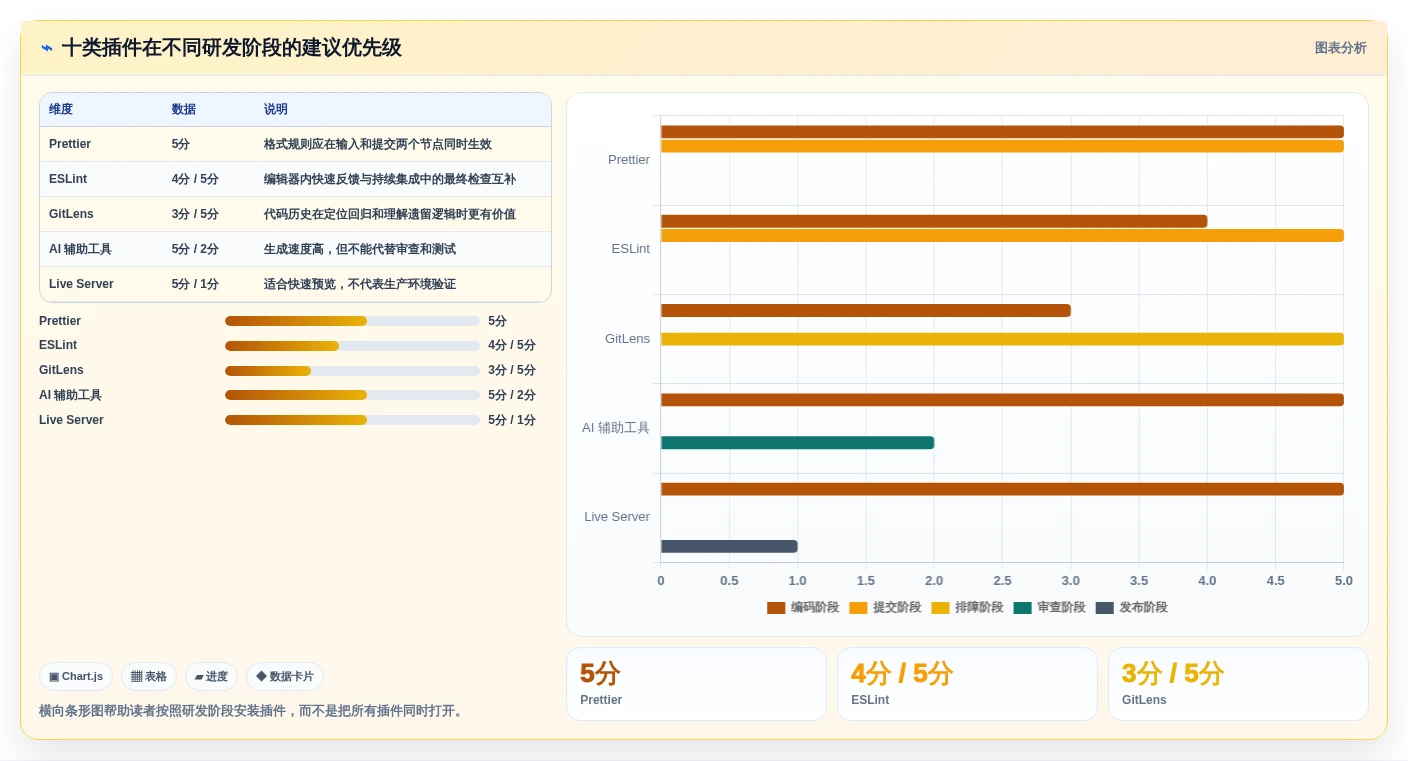
Task: Click the Prettier y-axis label in chart
Action: pos(629,160)
